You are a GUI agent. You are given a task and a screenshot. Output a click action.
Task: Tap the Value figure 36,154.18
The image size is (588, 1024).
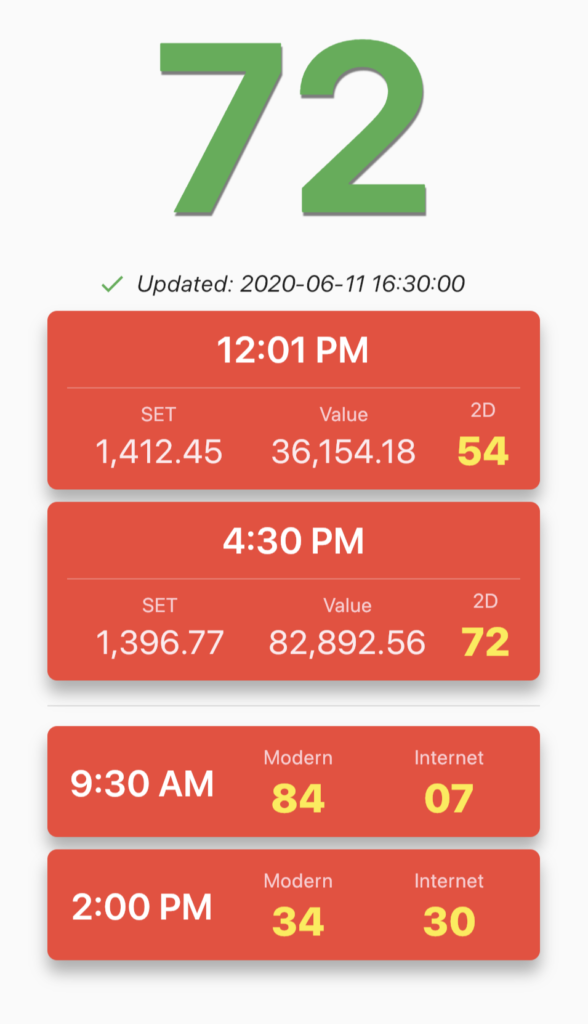point(344,452)
